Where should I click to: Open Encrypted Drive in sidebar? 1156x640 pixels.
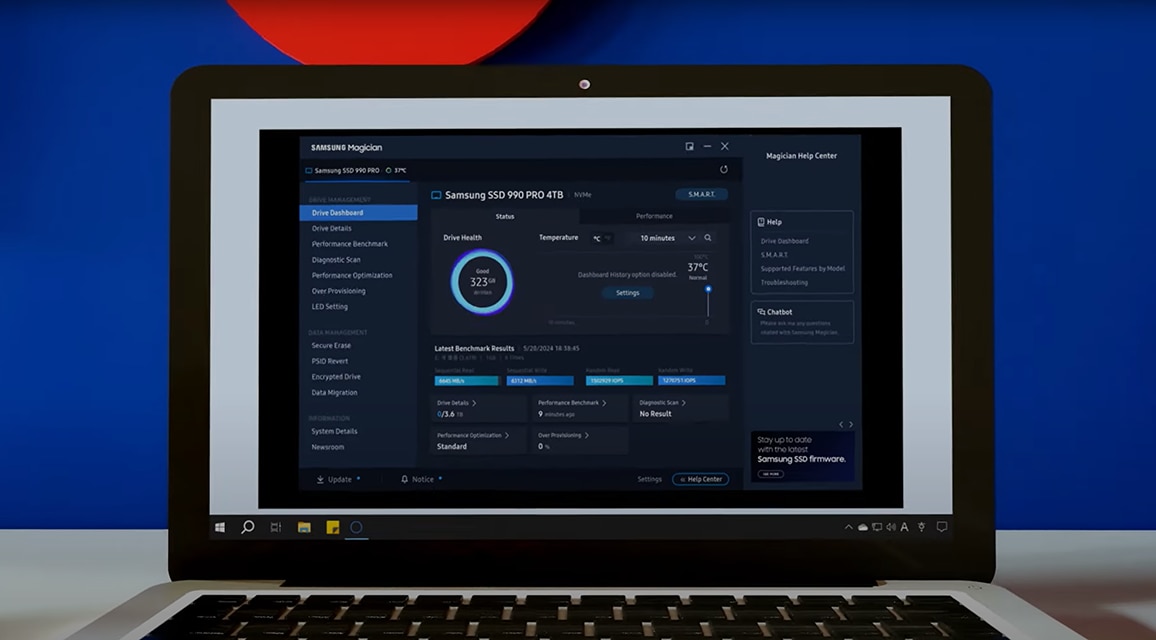tap(336, 377)
